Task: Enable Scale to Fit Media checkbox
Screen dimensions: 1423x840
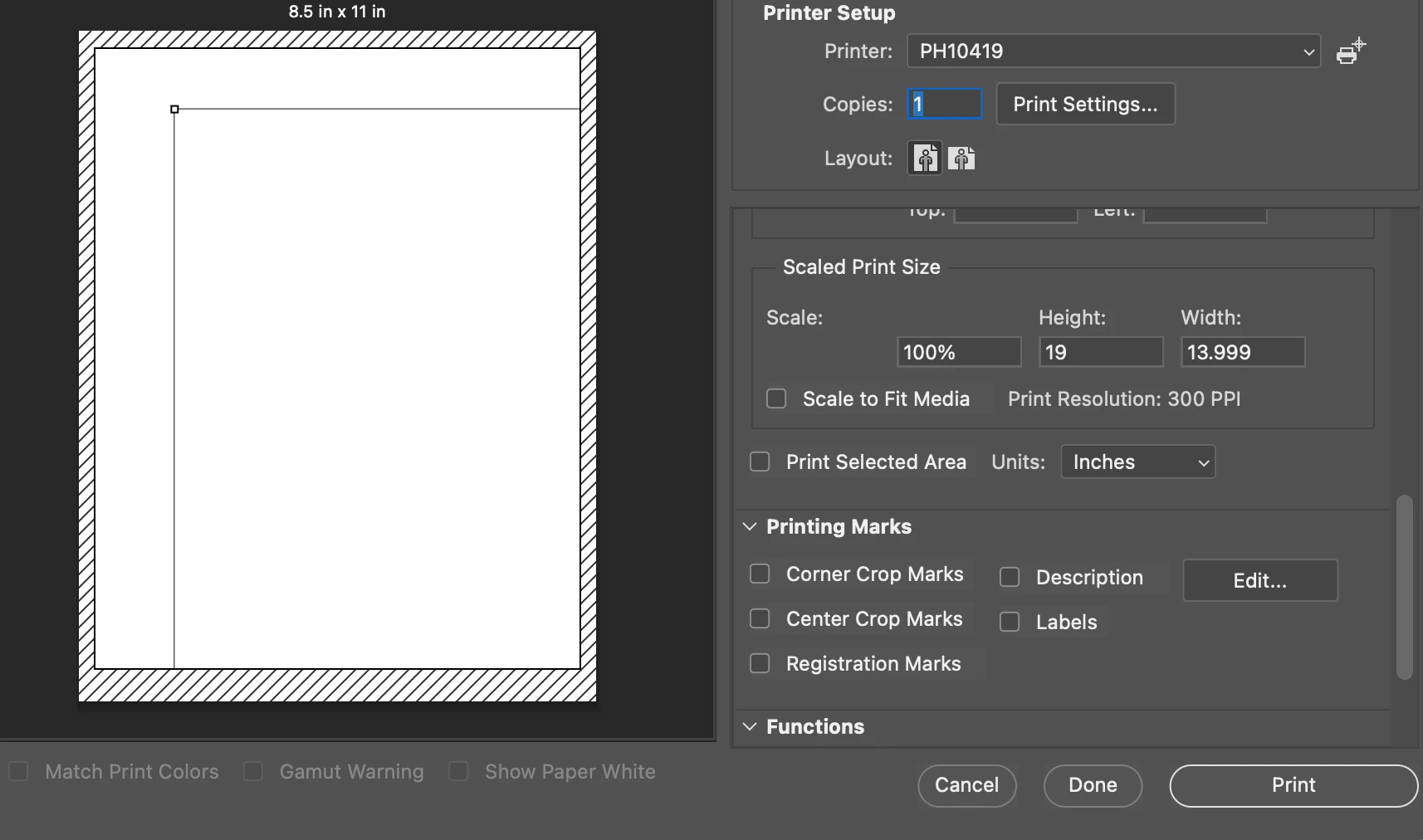Action: (x=776, y=399)
